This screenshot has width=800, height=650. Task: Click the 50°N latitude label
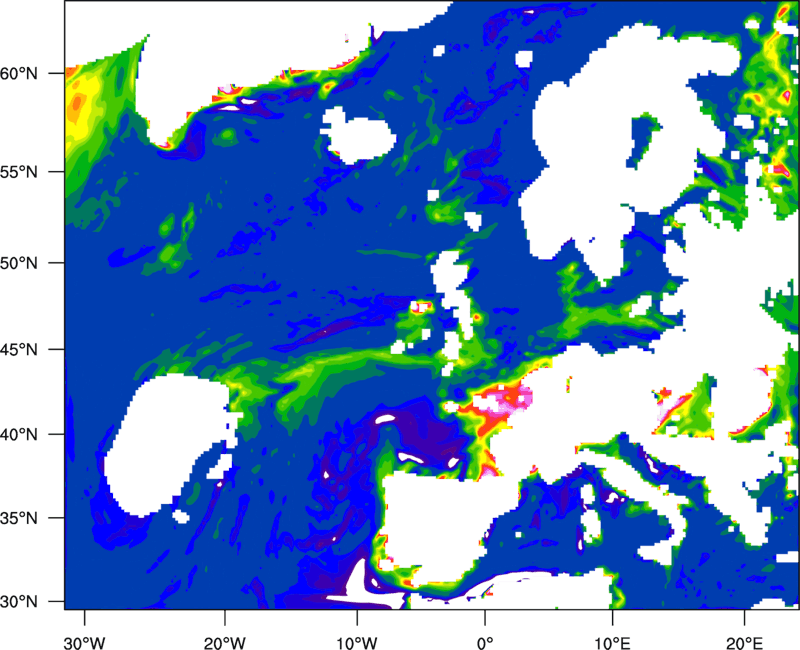click(x=19, y=263)
